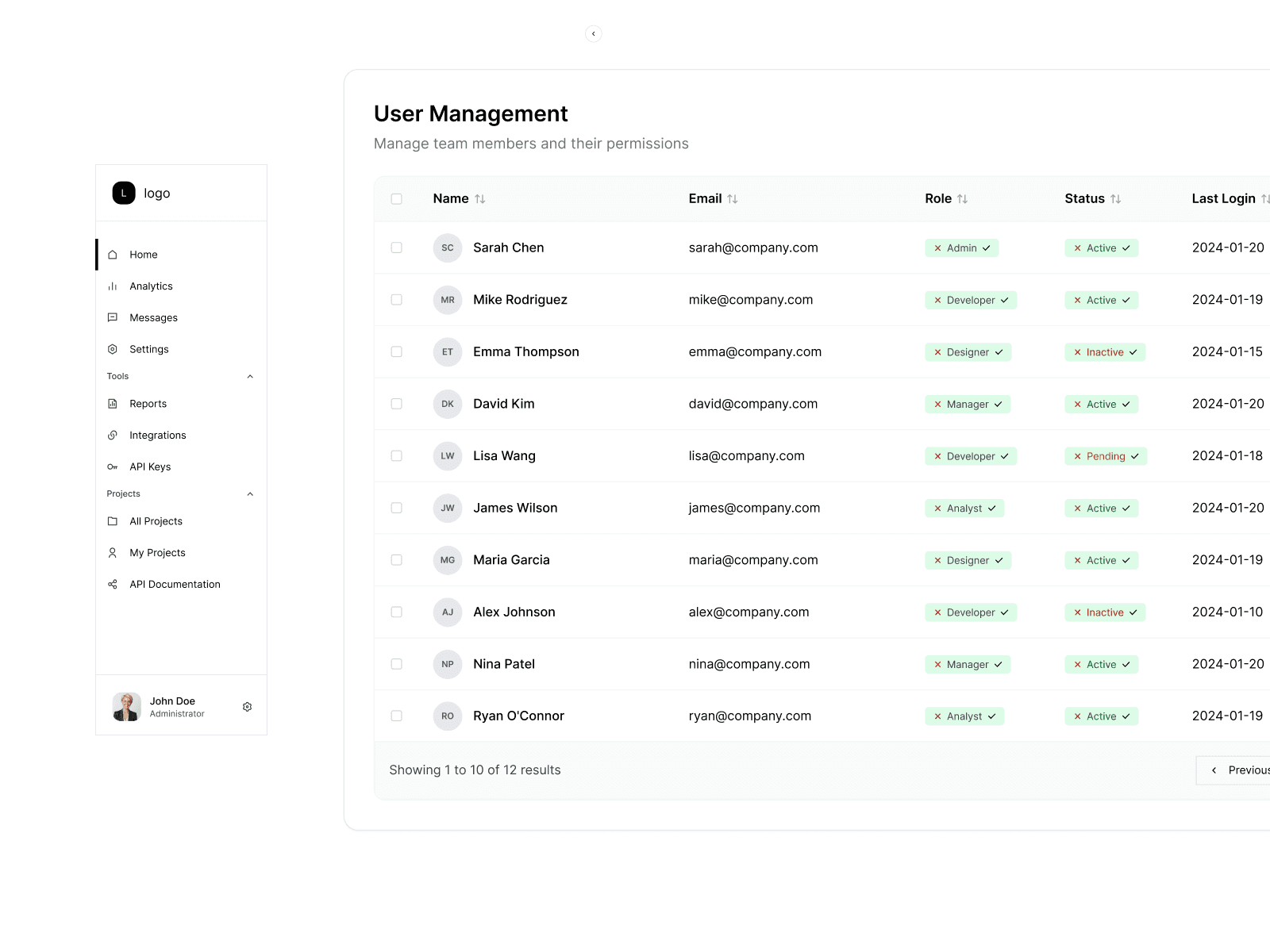Click the Messages chat icon
Viewport: 1270px width, 952px height.
(113, 317)
